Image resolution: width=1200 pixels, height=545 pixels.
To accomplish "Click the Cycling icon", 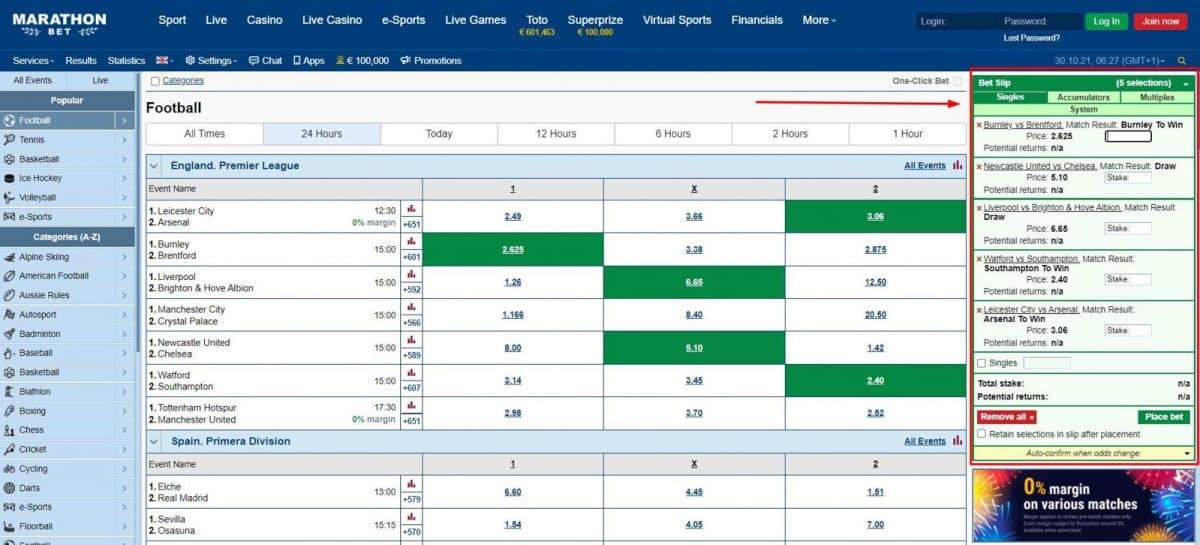I will coord(9,469).
